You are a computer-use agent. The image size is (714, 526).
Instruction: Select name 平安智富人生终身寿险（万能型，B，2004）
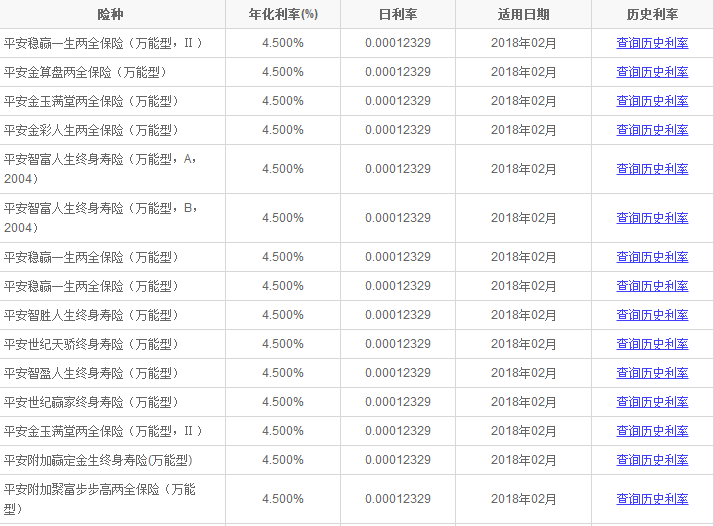point(100,218)
